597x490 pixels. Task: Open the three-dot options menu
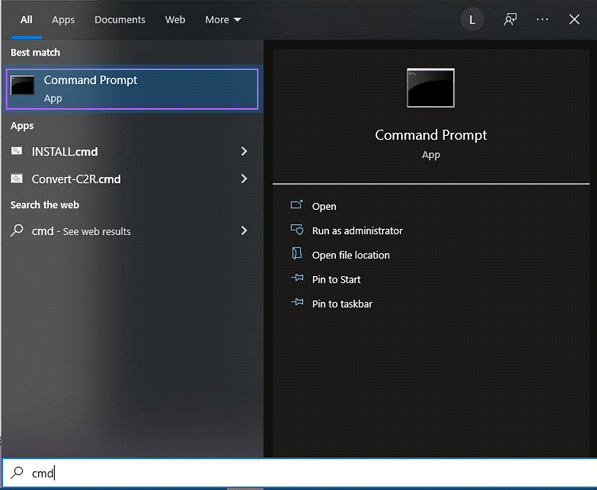(542, 19)
